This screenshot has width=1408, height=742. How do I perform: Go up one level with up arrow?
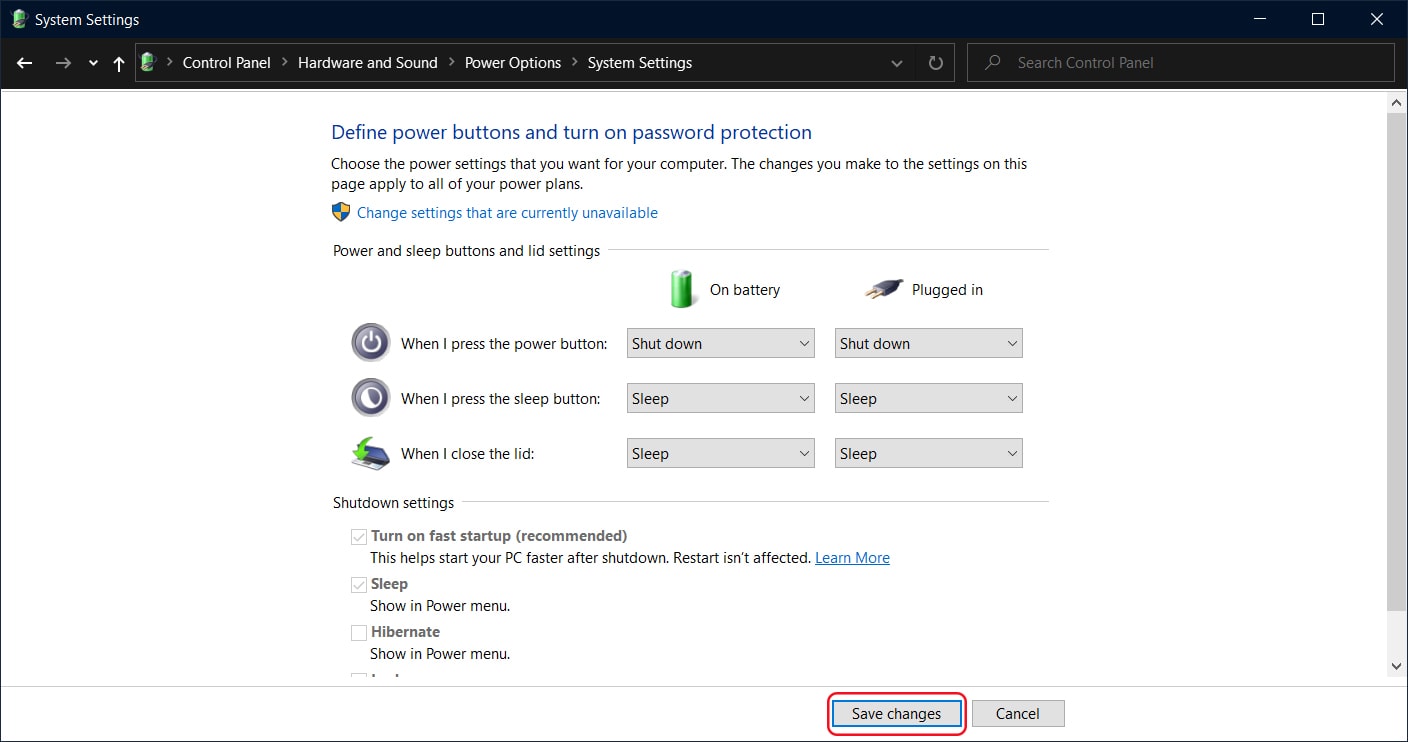click(119, 63)
